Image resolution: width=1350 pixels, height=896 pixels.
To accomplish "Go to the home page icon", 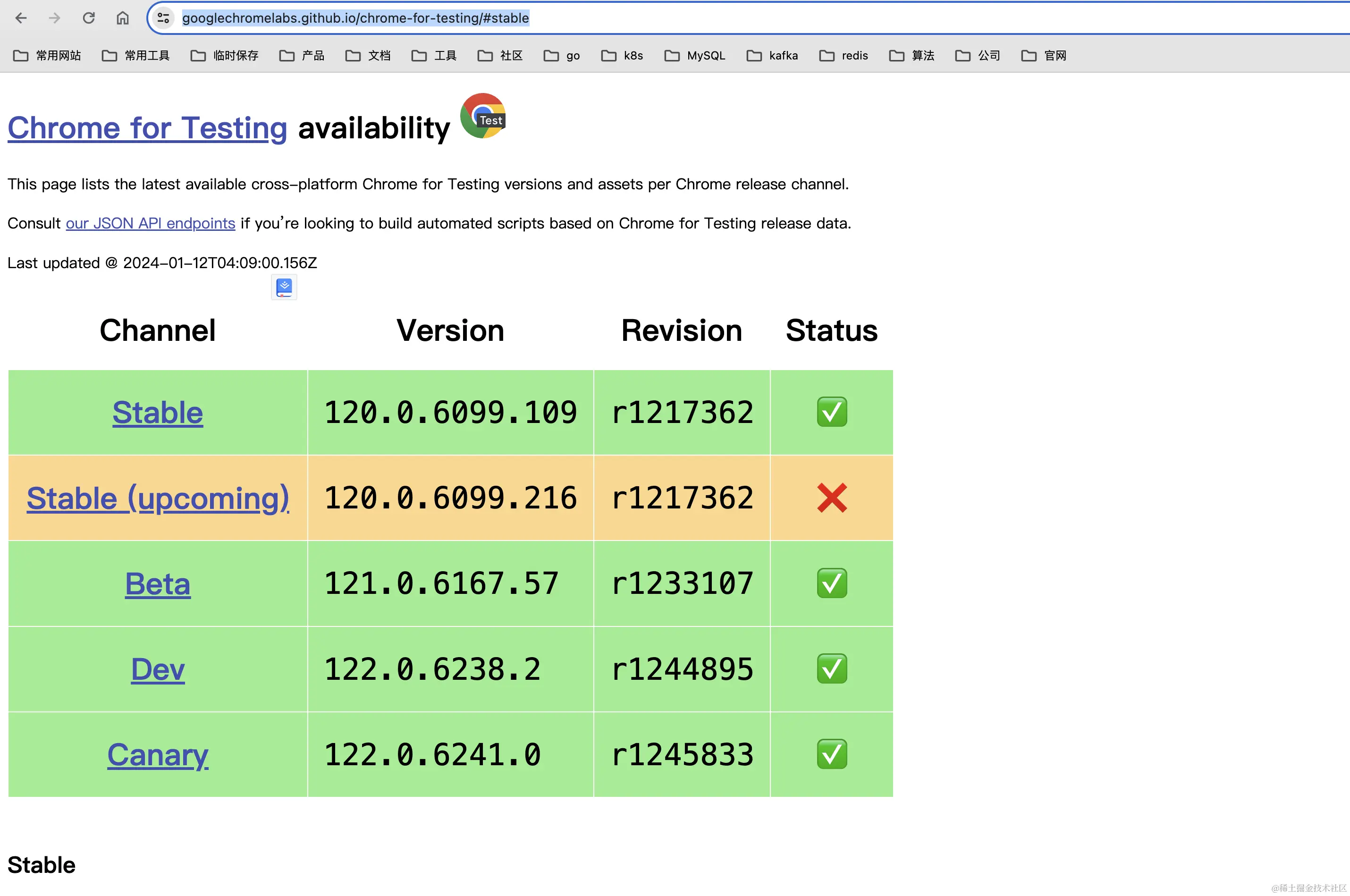I will [122, 18].
